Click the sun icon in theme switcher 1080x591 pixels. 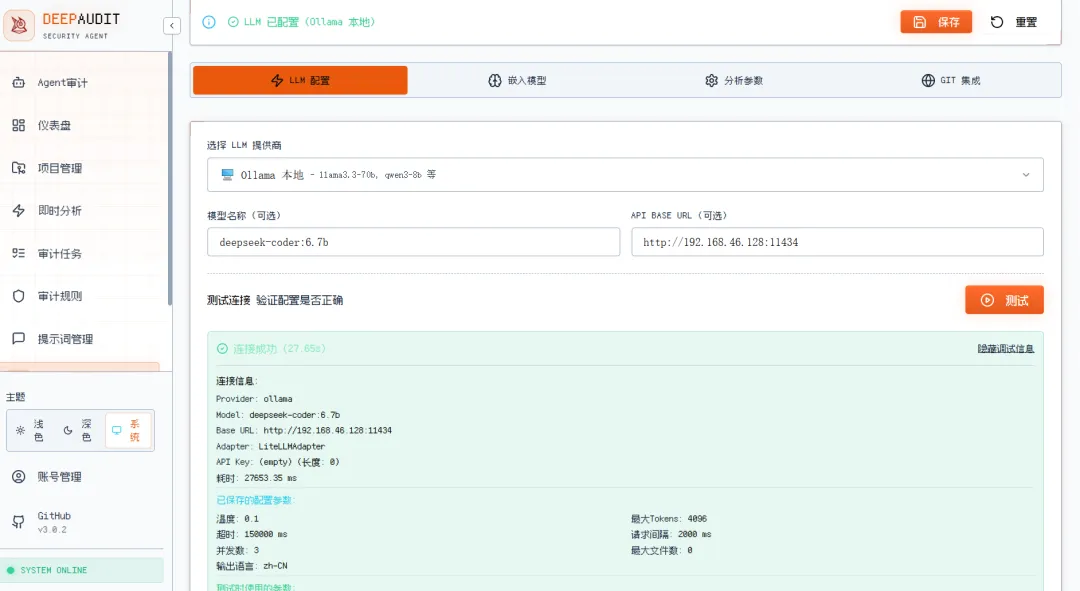point(20,431)
